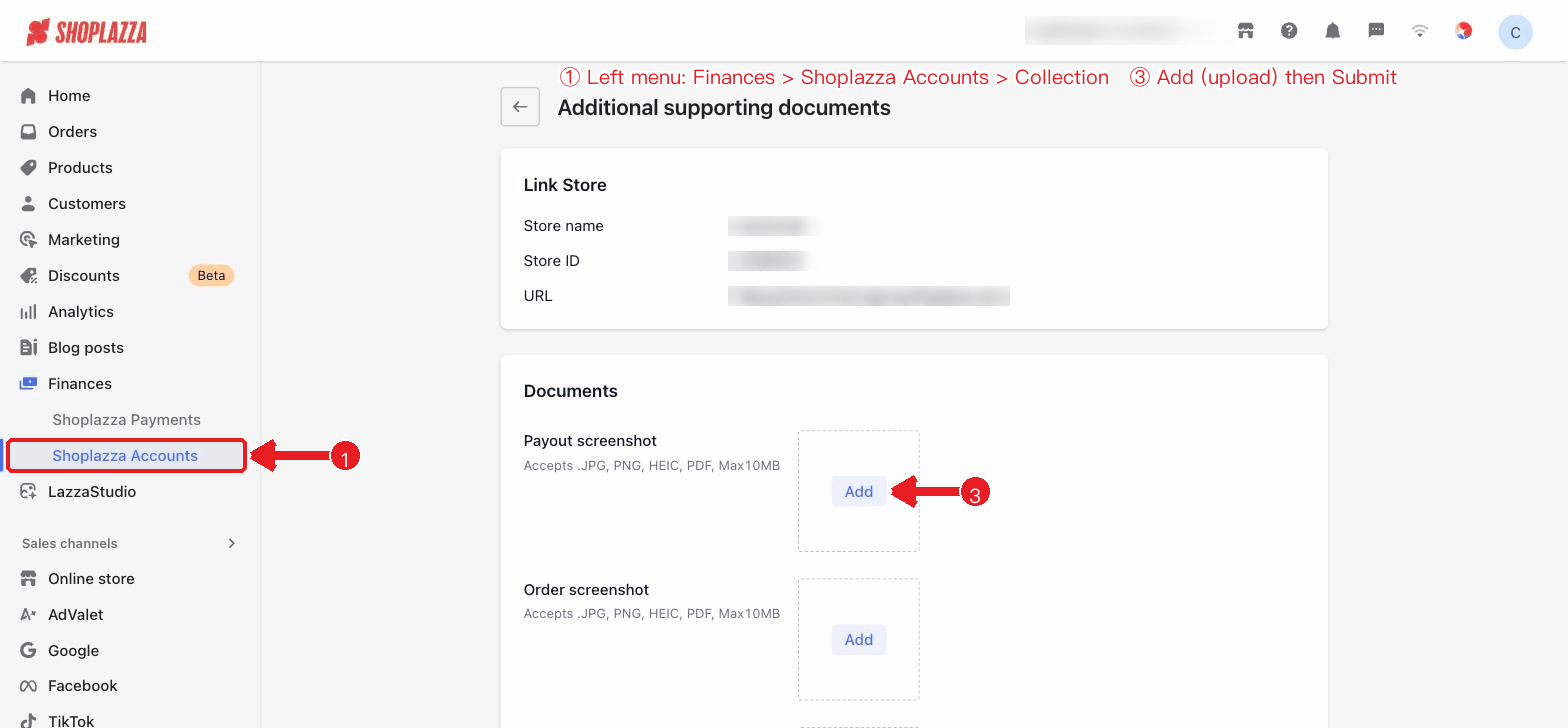
Task: Click the Facebook Meta icon
Action: pyautogui.click(x=28, y=686)
